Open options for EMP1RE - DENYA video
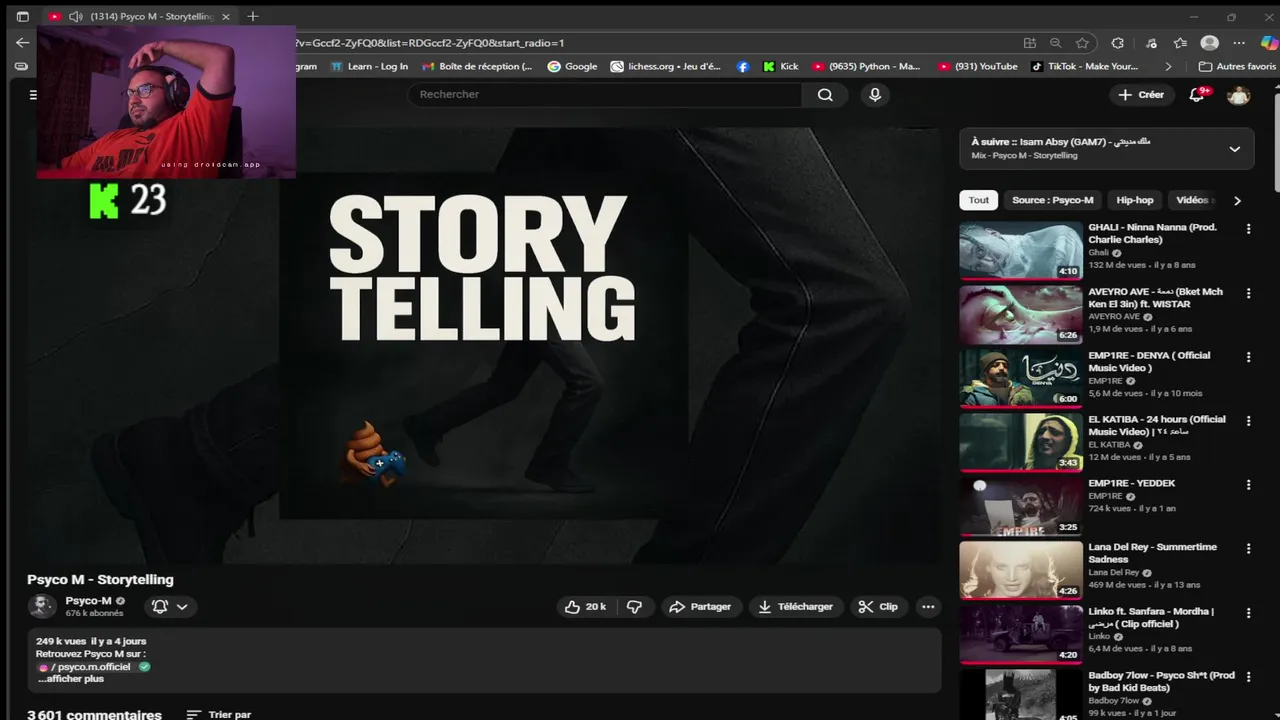1280x720 pixels. point(1248,357)
